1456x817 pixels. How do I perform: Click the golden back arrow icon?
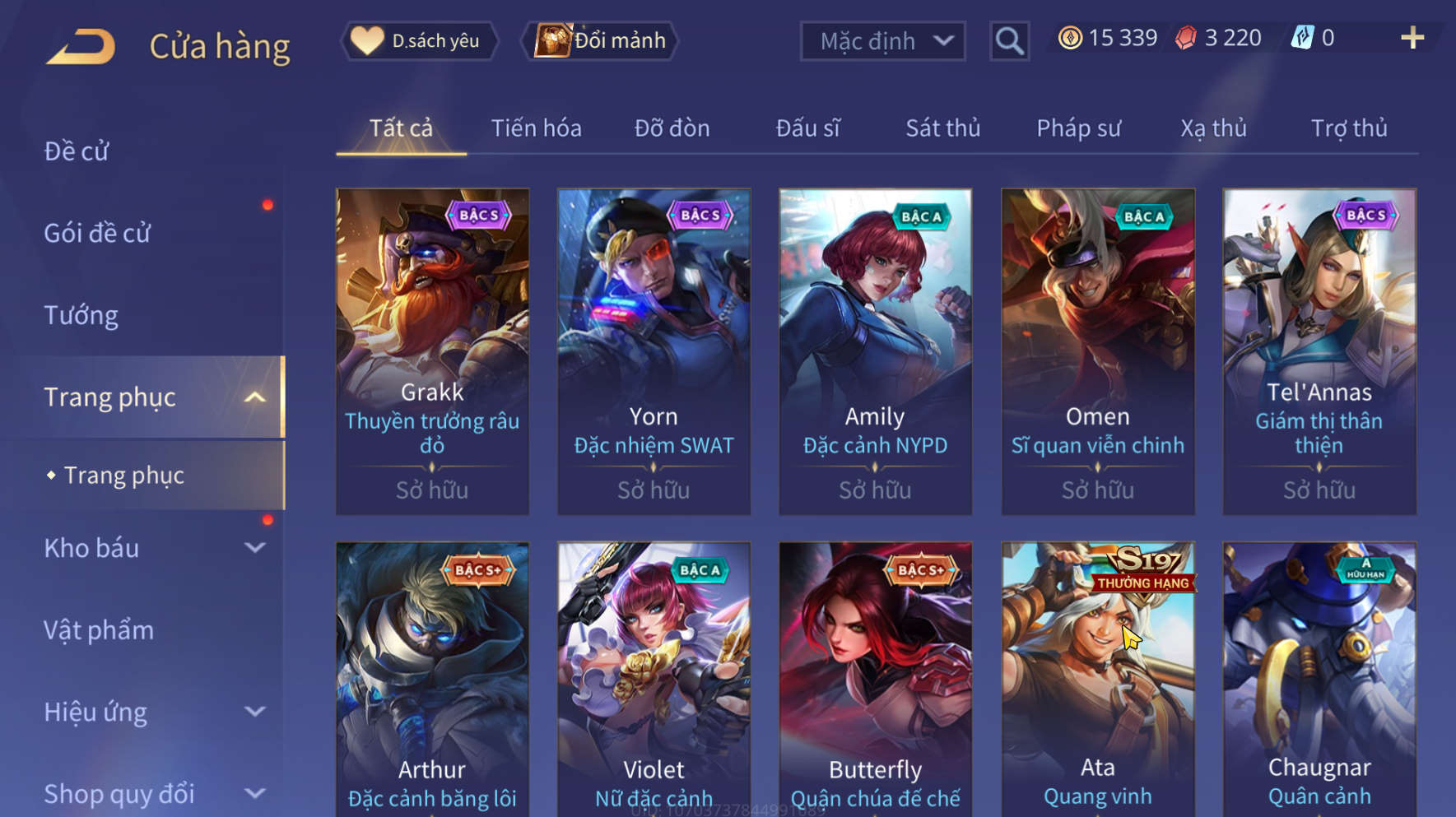click(81, 47)
